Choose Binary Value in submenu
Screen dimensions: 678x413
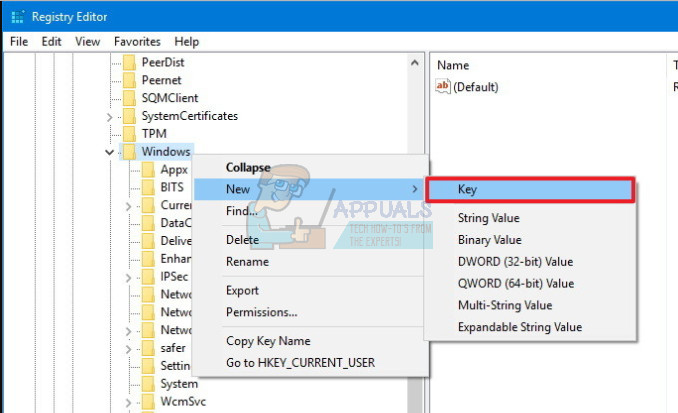(531, 240)
